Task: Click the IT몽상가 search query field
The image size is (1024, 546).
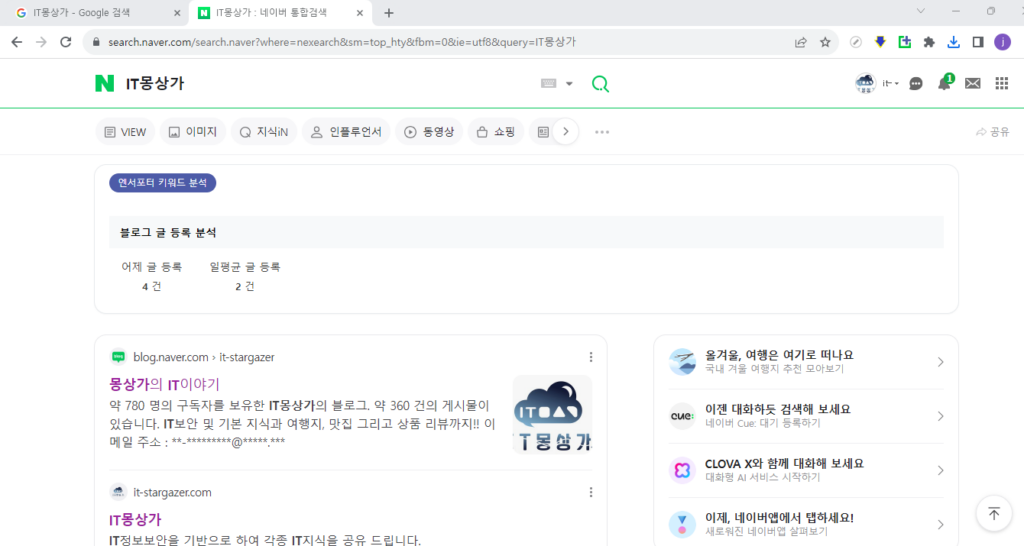Action: click(327, 84)
